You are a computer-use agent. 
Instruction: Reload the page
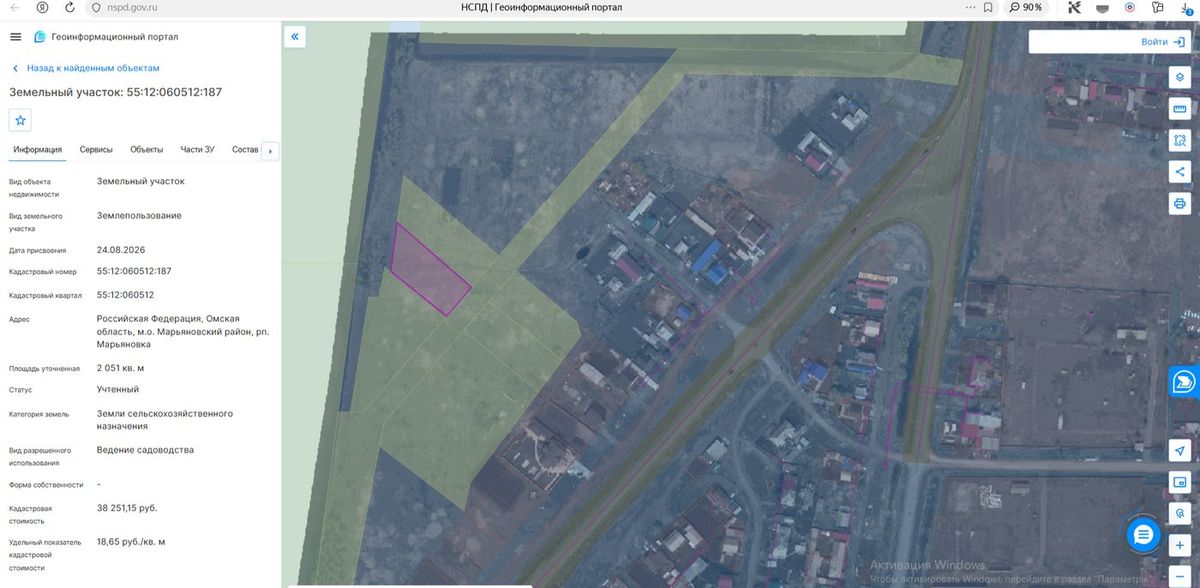pos(68,7)
